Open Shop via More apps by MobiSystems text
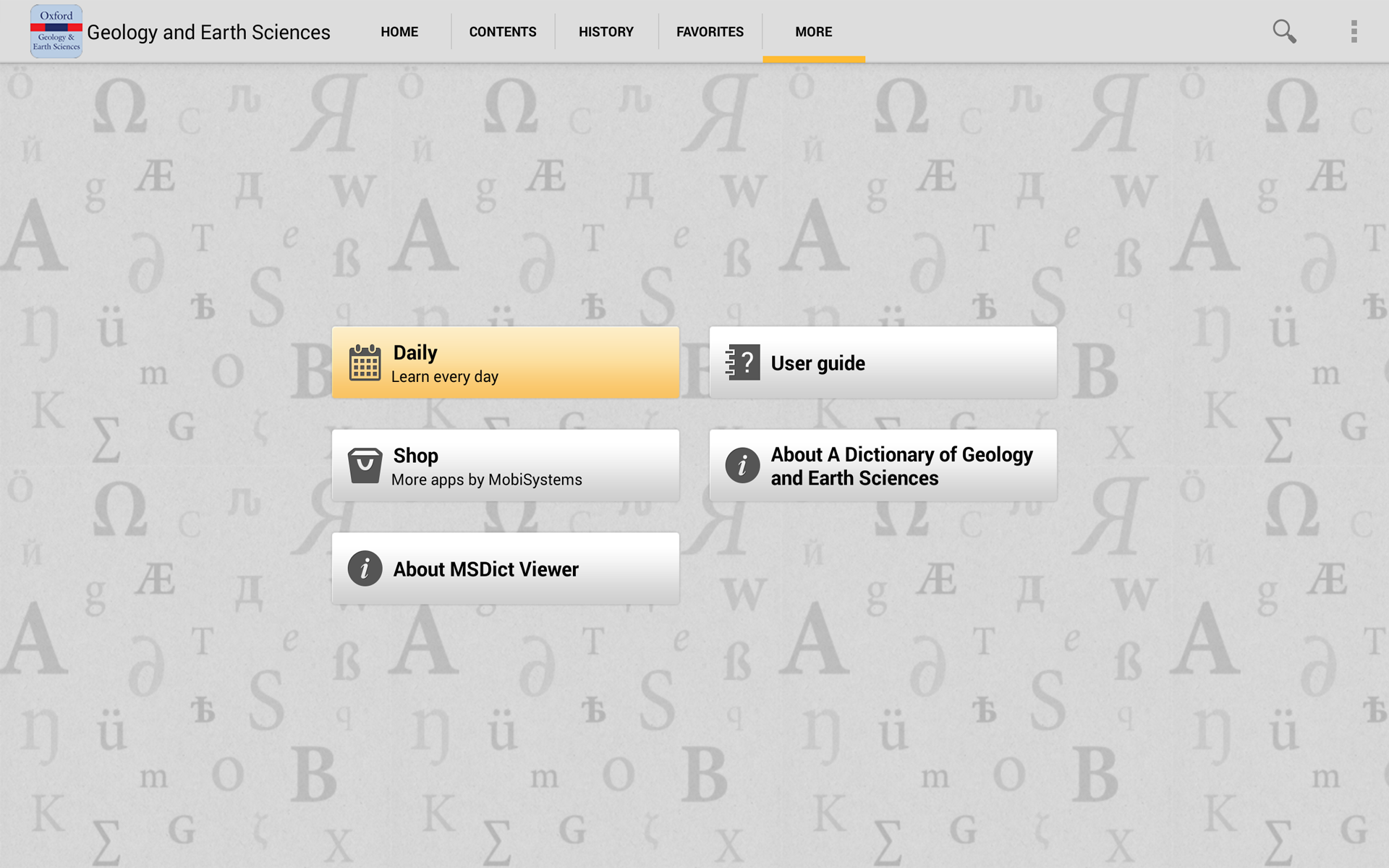 pos(486,480)
